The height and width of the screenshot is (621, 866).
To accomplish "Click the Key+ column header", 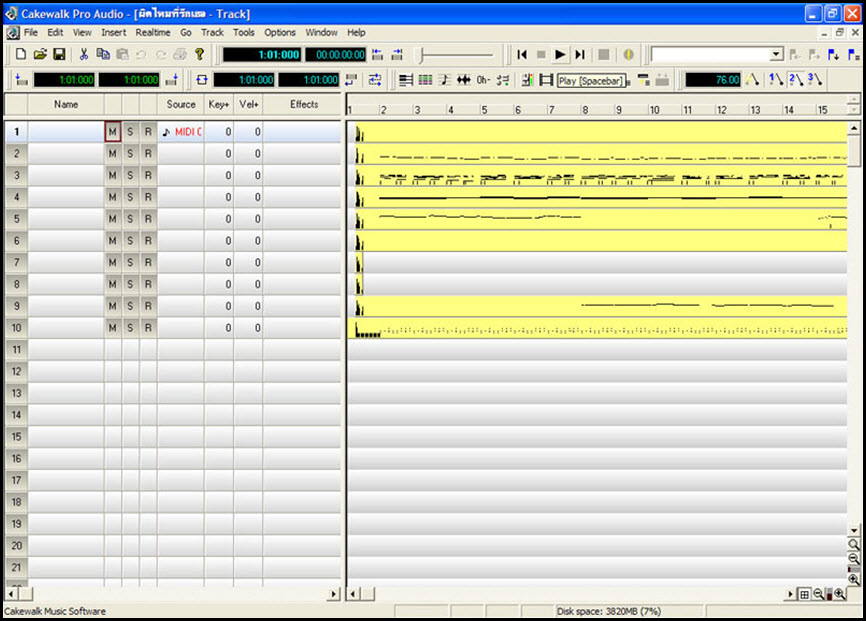I will point(219,104).
